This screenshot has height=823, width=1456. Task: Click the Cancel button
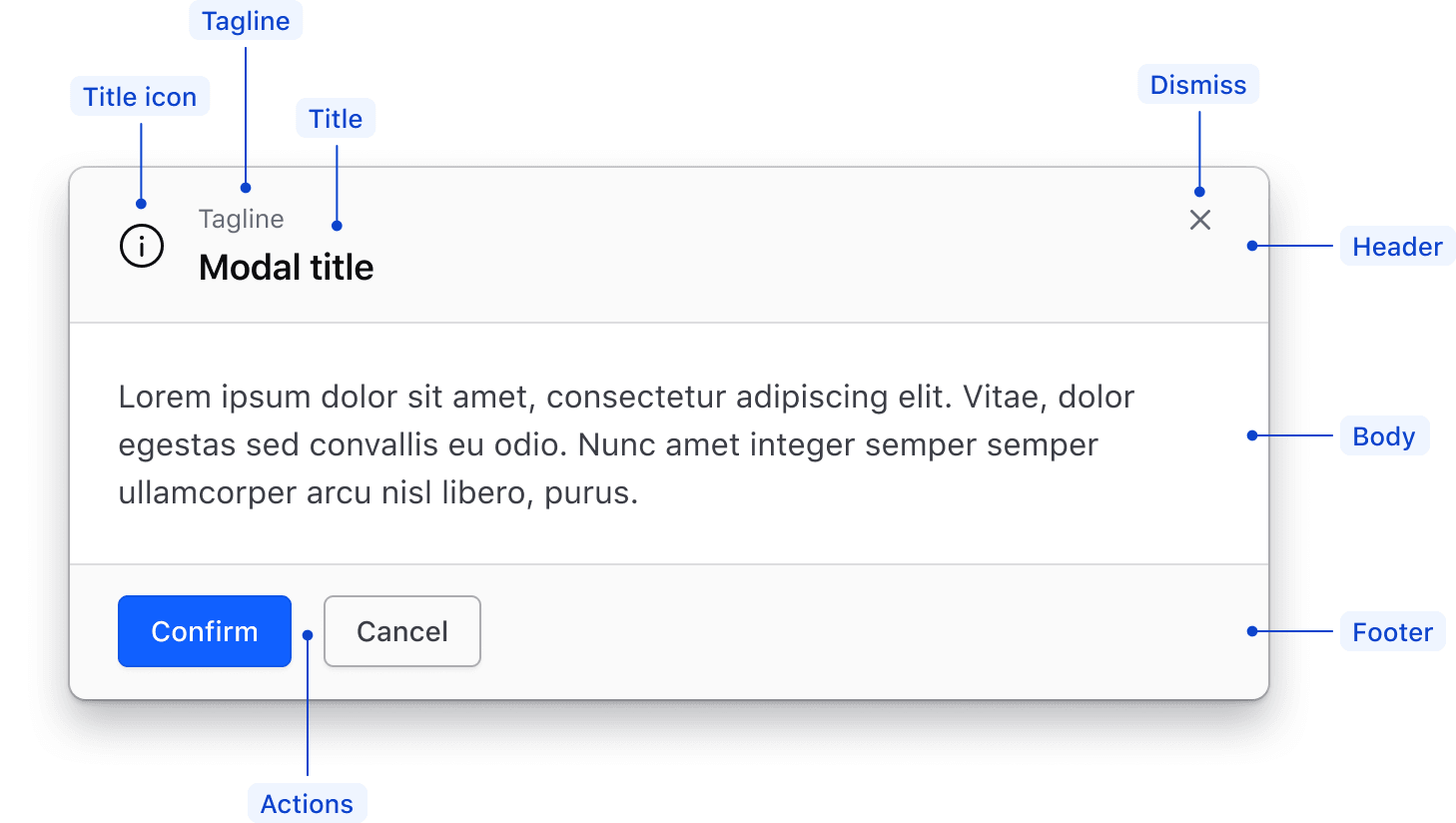click(401, 631)
